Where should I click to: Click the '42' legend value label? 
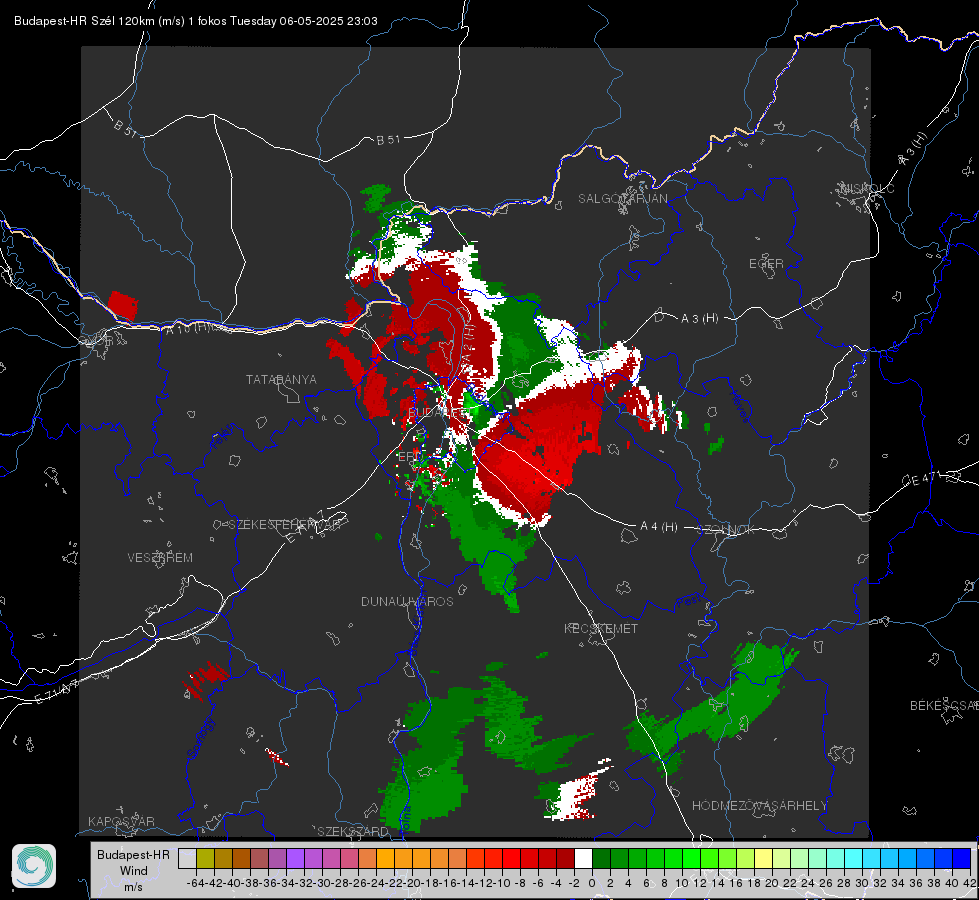[969, 883]
